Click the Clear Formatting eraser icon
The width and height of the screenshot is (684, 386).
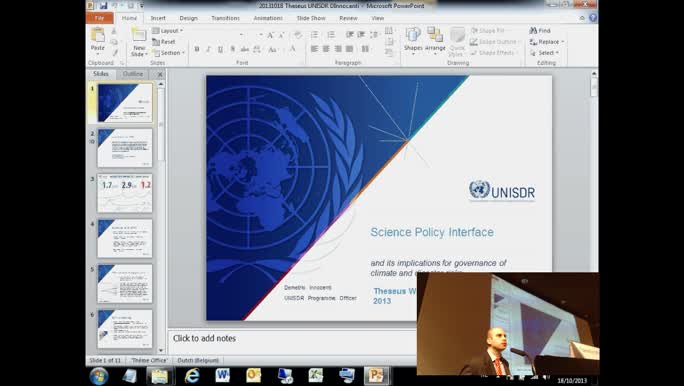298,35
